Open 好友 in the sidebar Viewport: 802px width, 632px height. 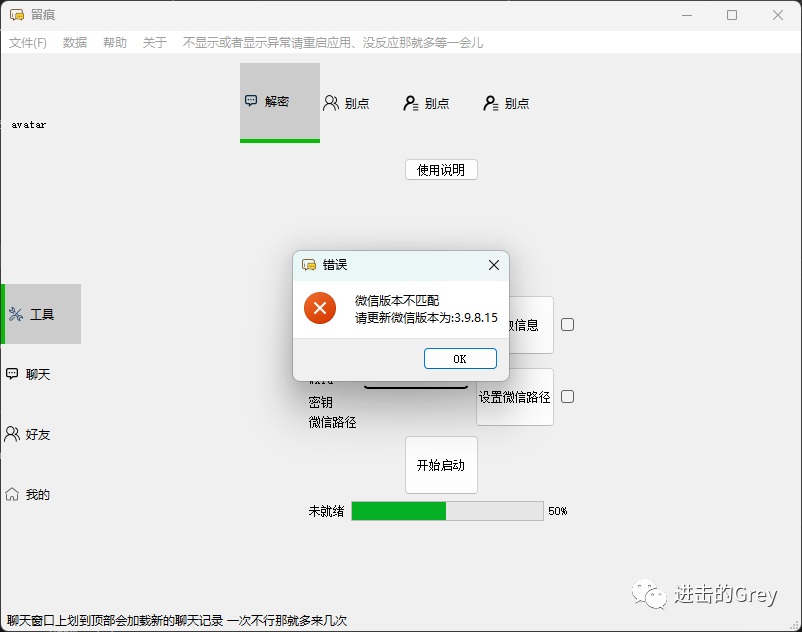pos(28,434)
